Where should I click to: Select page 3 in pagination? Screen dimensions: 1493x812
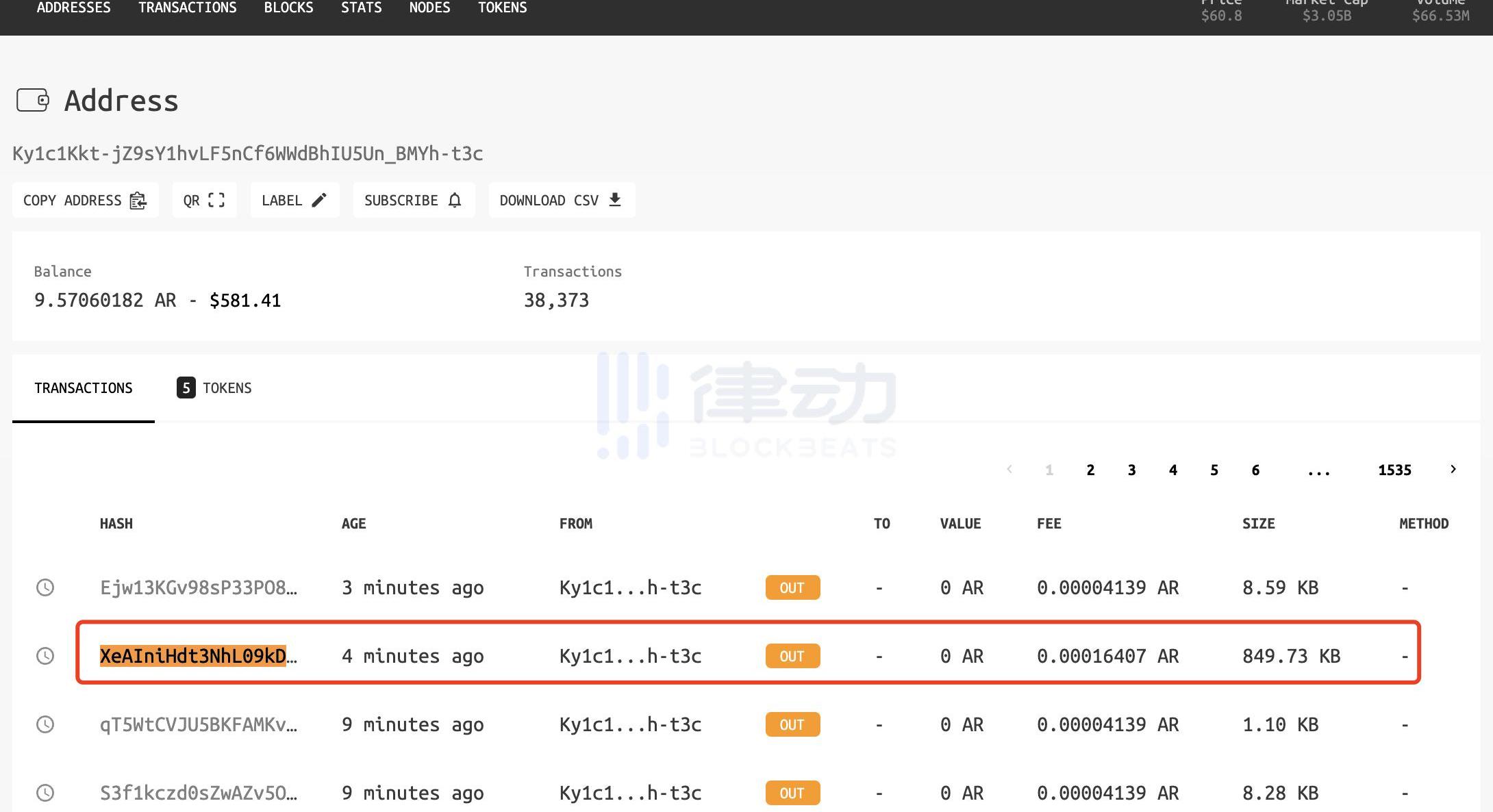pyautogui.click(x=1131, y=470)
